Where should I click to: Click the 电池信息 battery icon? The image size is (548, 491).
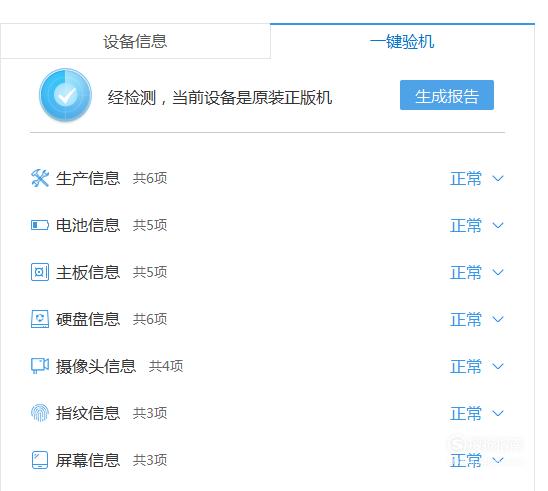pyautogui.click(x=40, y=225)
